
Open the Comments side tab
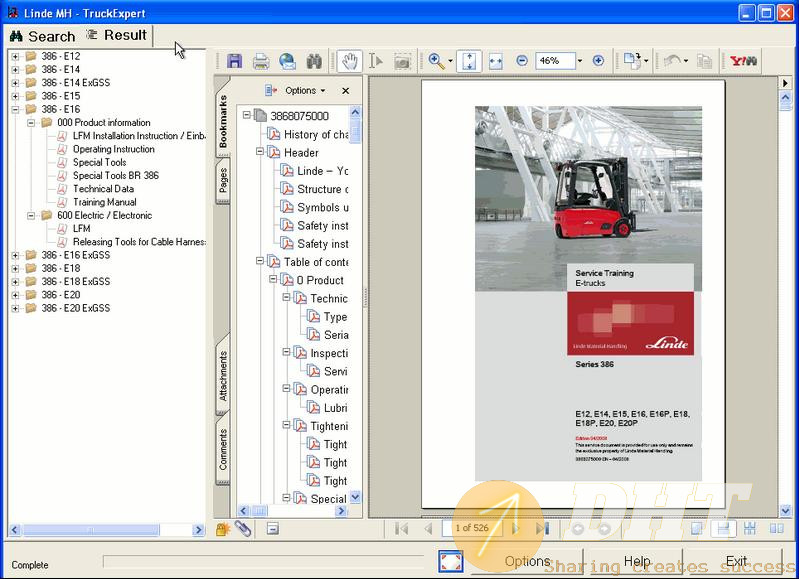[223, 449]
